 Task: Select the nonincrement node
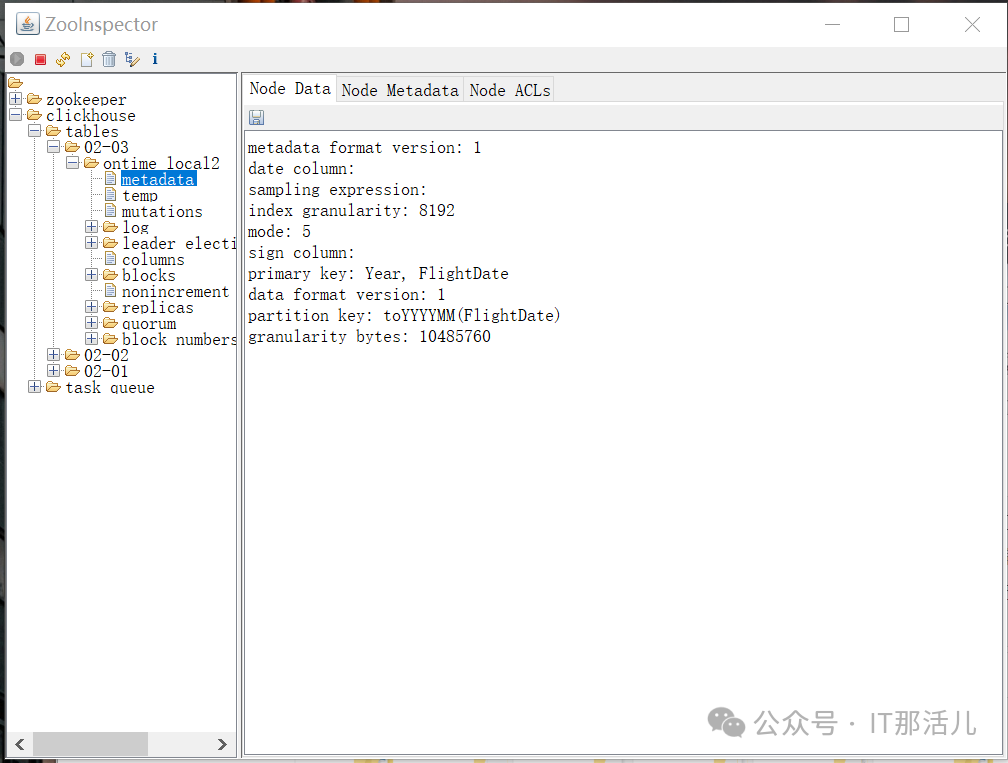point(175,291)
